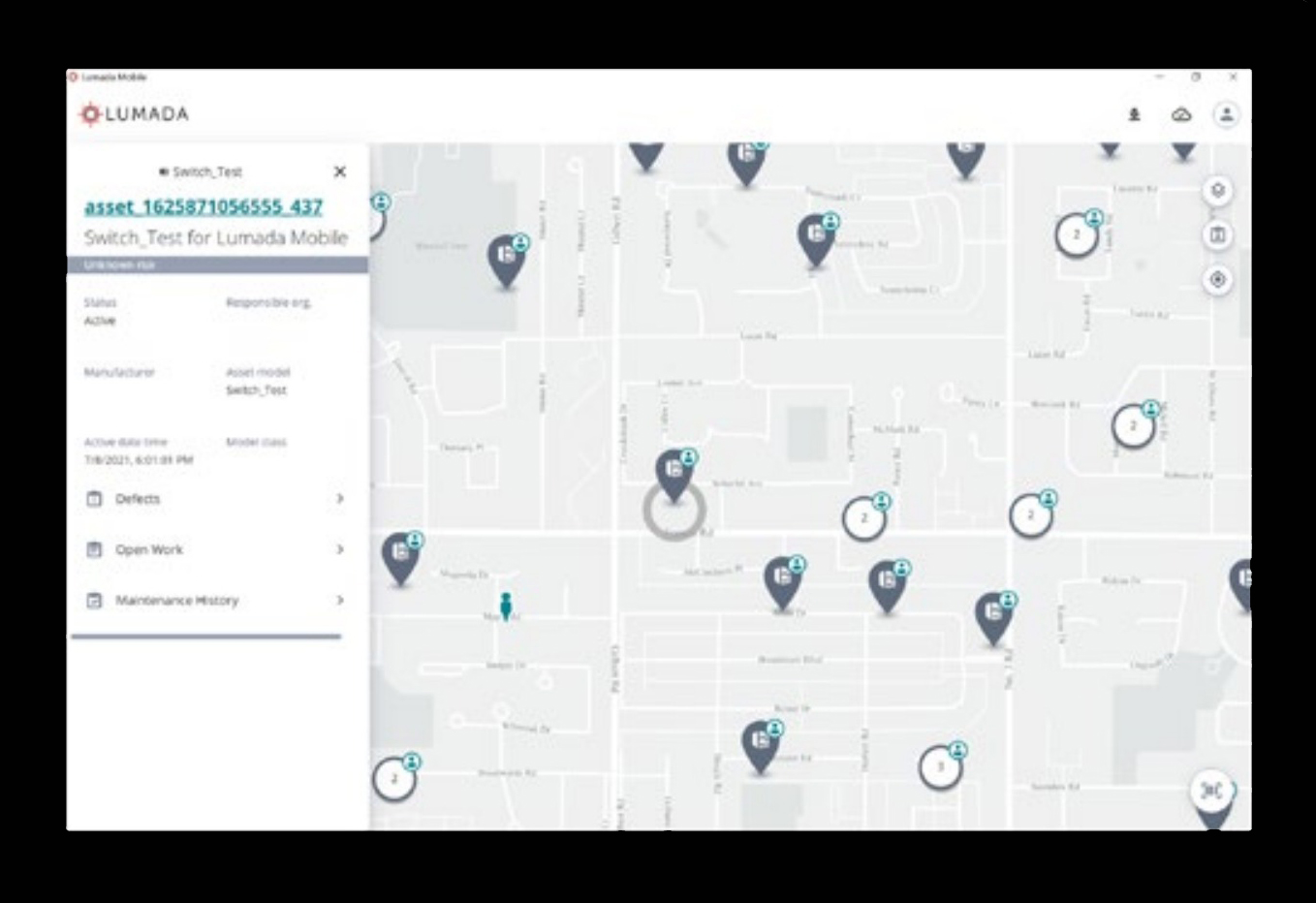
Task: Center the map on my location
Action: pyautogui.click(x=1217, y=280)
